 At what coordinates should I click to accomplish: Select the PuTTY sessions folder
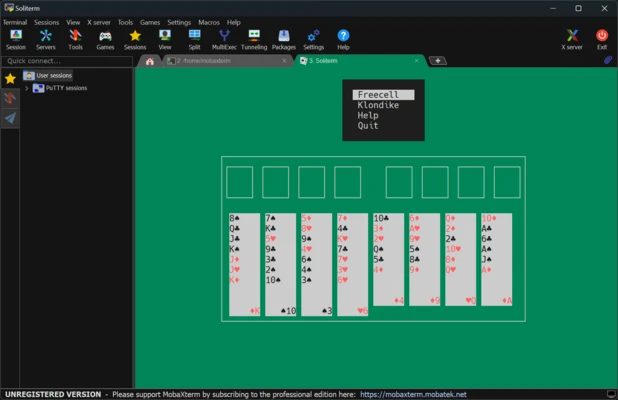coord(60,88)
